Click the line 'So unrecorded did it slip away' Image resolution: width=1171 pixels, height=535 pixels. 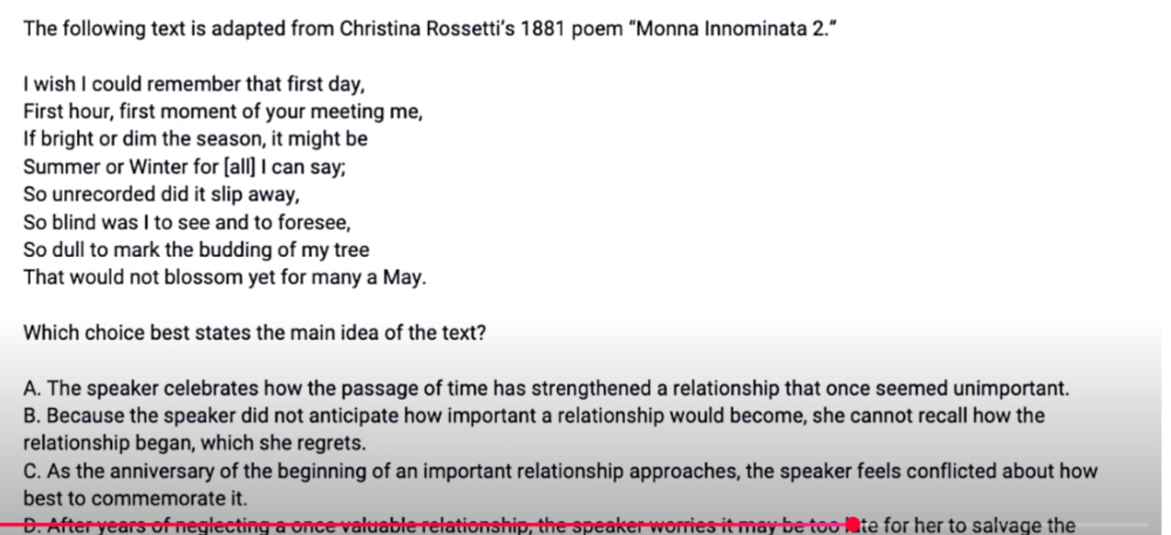pyautogui.click(x=161, y=195)
